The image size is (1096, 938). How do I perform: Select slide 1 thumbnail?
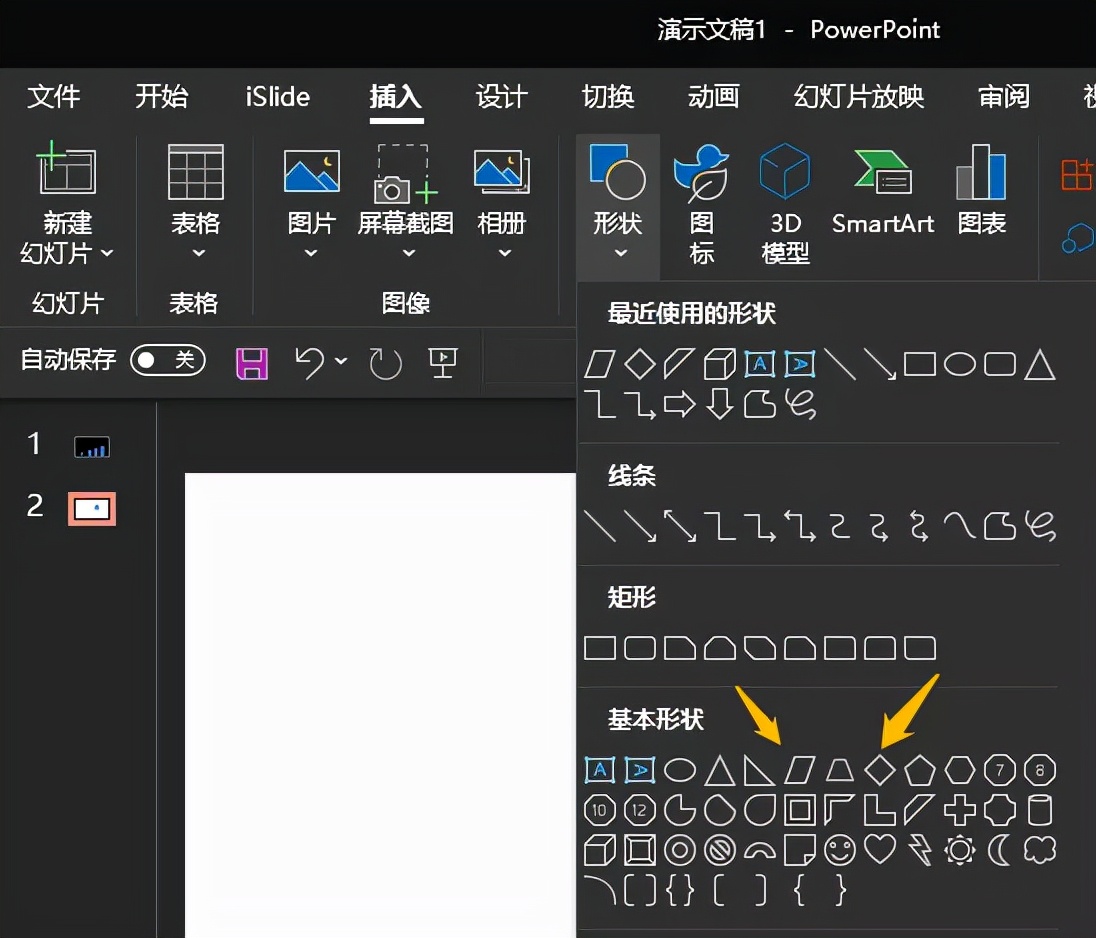tap(92, 447)
